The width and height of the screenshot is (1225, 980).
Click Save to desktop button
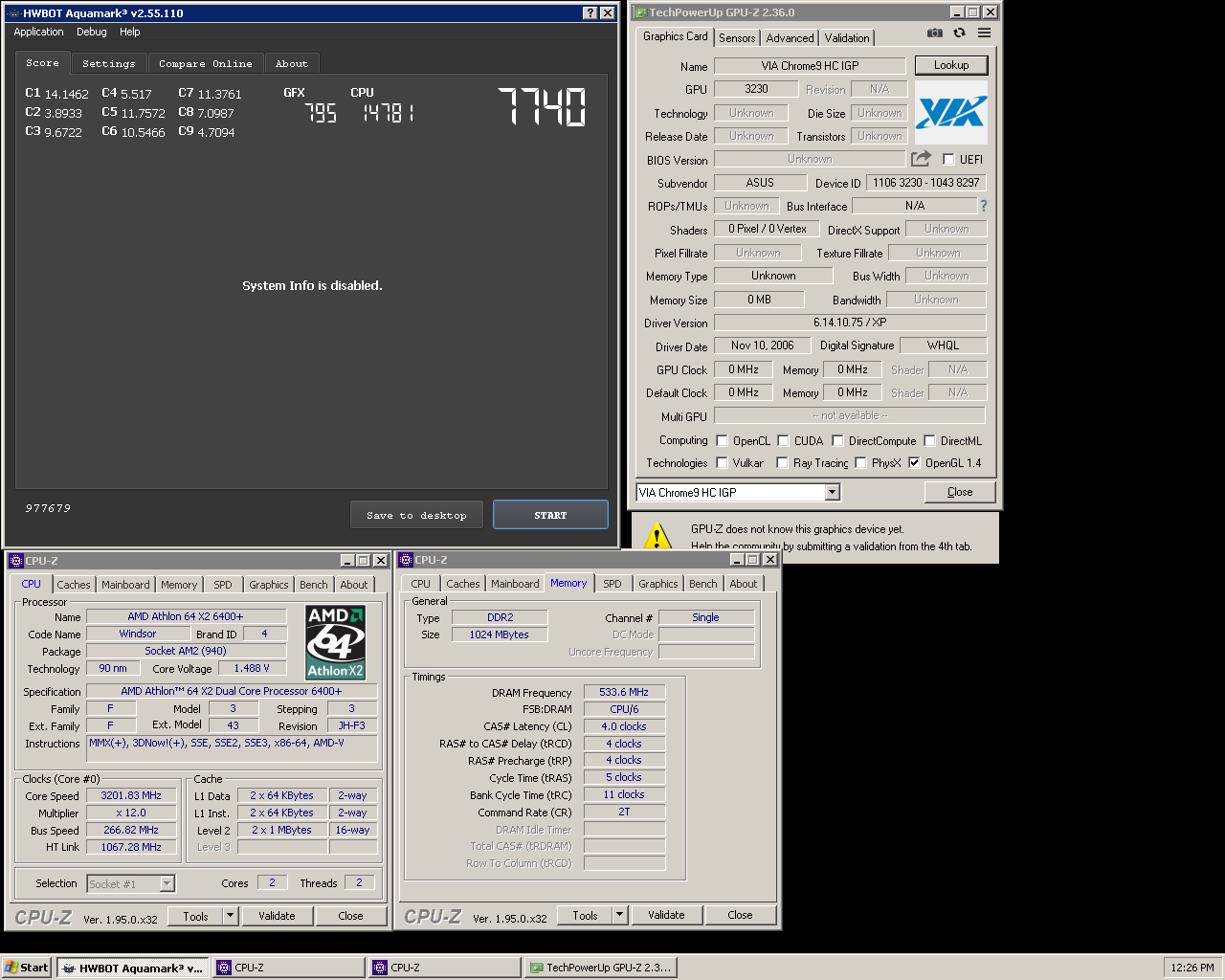pyautogui.click(x=416, y=515)
